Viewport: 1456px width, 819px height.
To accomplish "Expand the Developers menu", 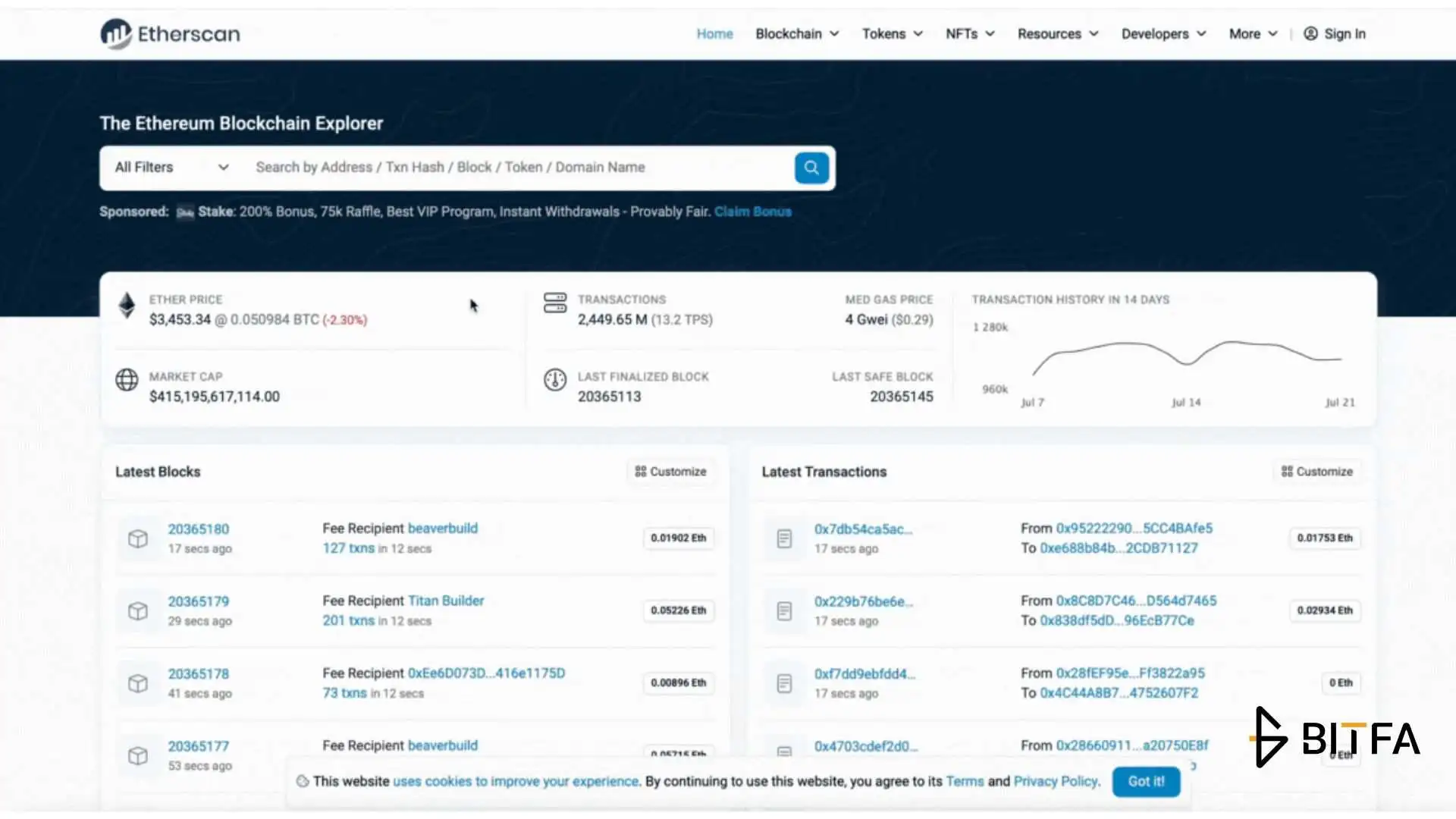I will click(1163, 33).
